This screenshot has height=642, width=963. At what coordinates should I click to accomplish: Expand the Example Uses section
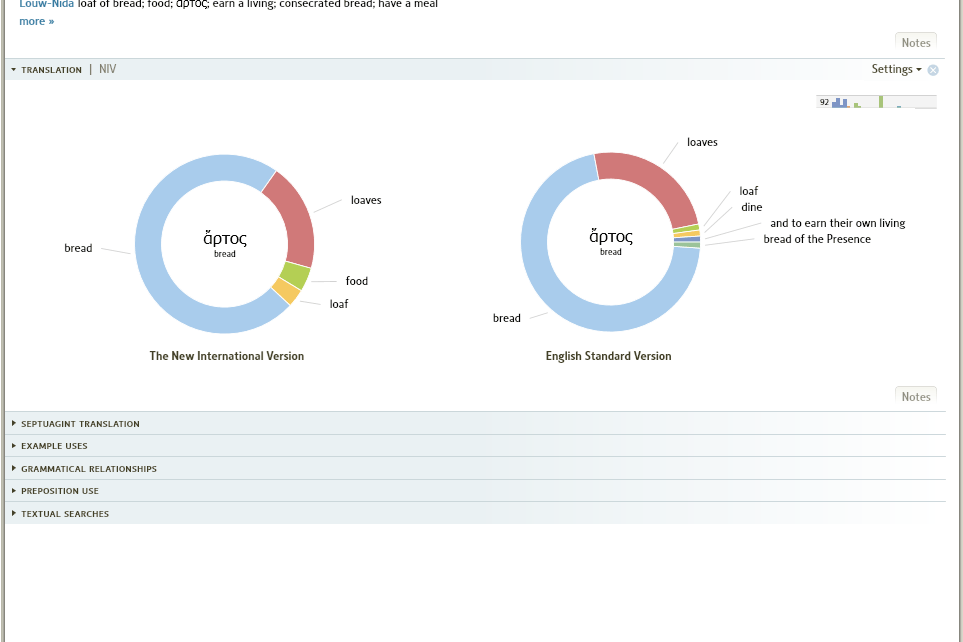pos(14,445)
